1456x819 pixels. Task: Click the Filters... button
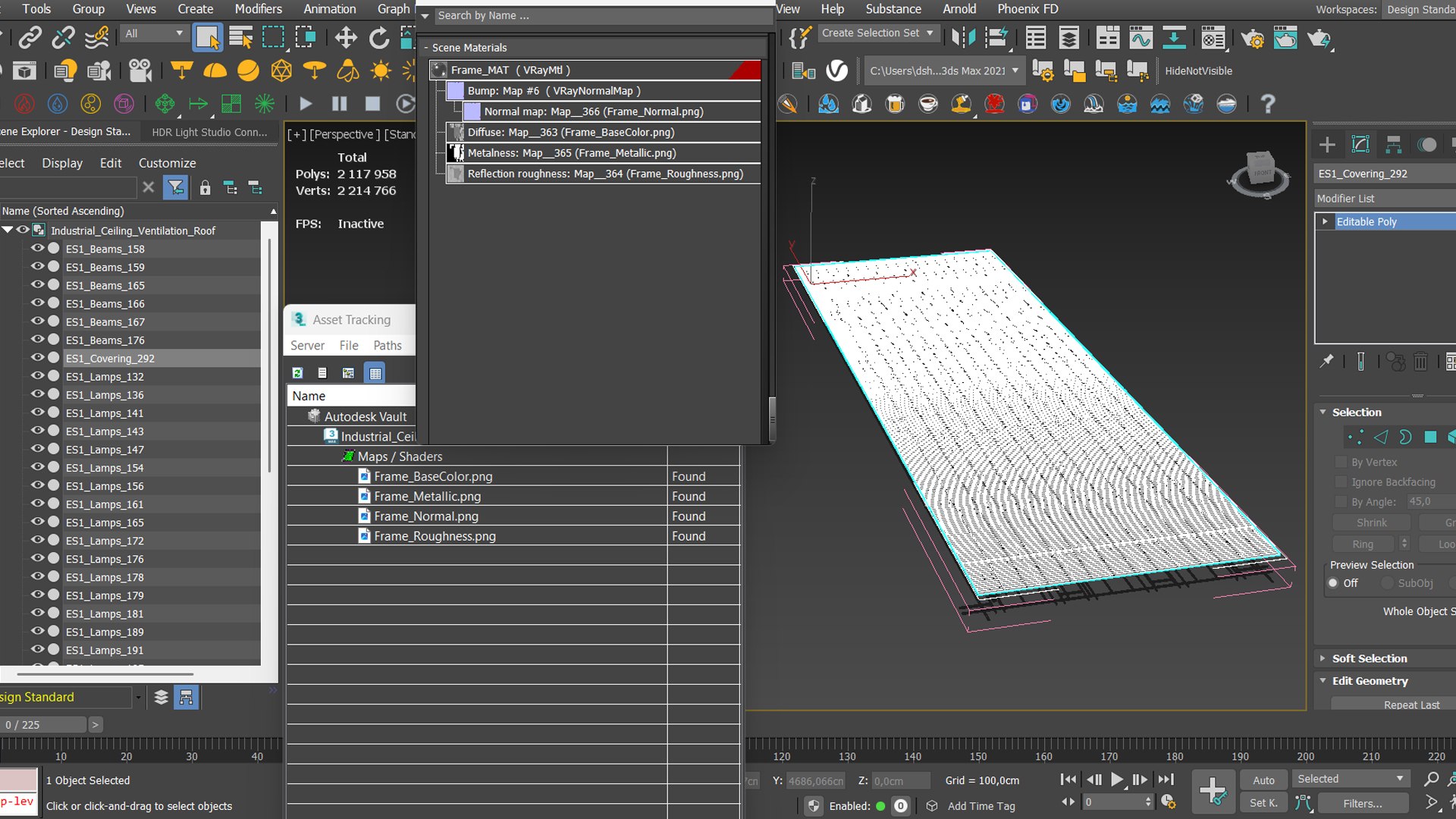click(1363, 803)
